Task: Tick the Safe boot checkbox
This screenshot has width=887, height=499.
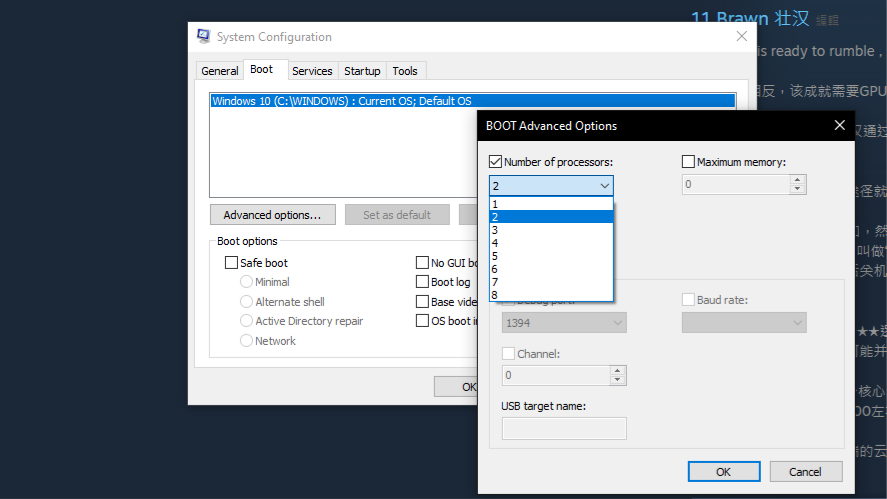Action: point(232,263)
